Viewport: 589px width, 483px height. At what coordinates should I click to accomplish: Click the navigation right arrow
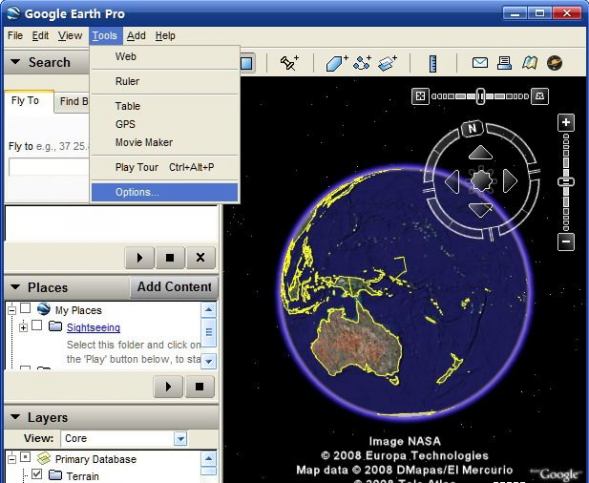(x=510, y=181)
